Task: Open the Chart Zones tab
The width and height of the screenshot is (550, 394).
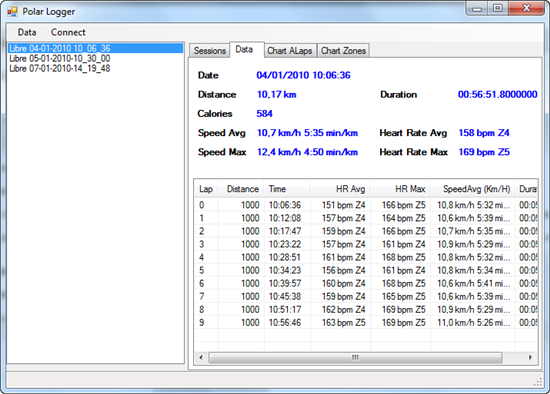Action: tap(343, 51)
